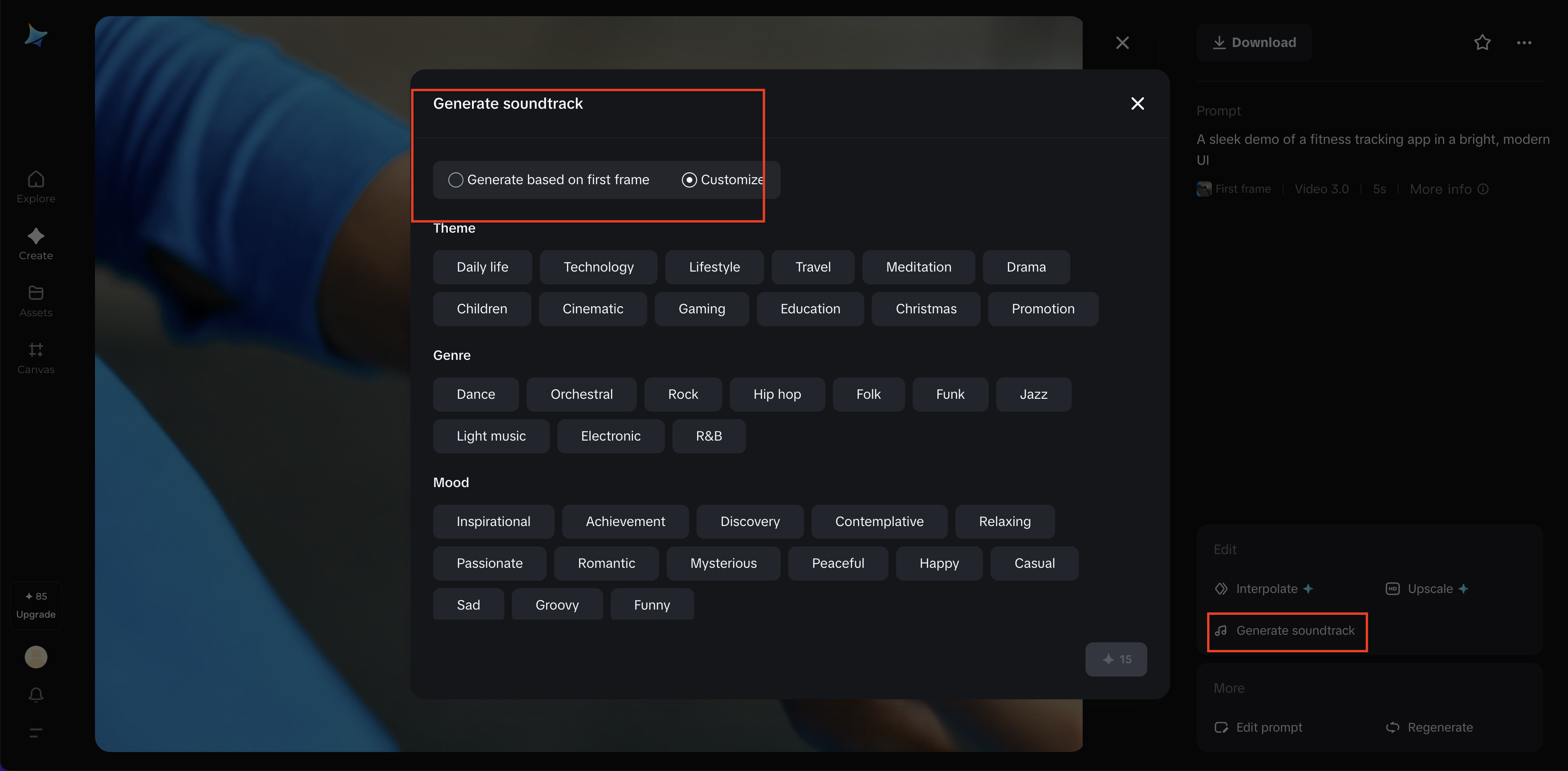1568x771 pixels.
Task: Click the notifications bell icon
Action: 36,694
